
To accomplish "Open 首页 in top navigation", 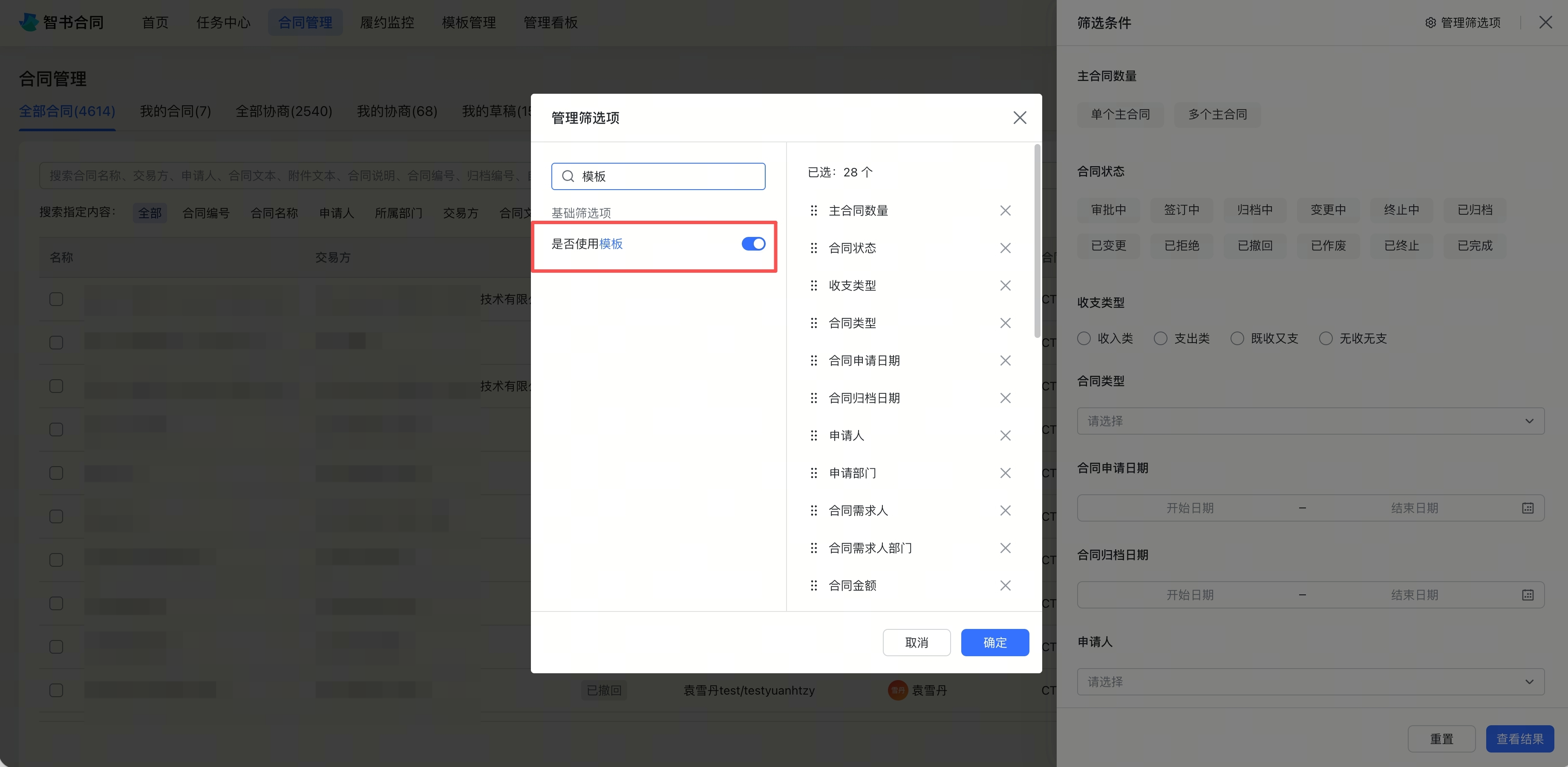I will coord(155,23).
